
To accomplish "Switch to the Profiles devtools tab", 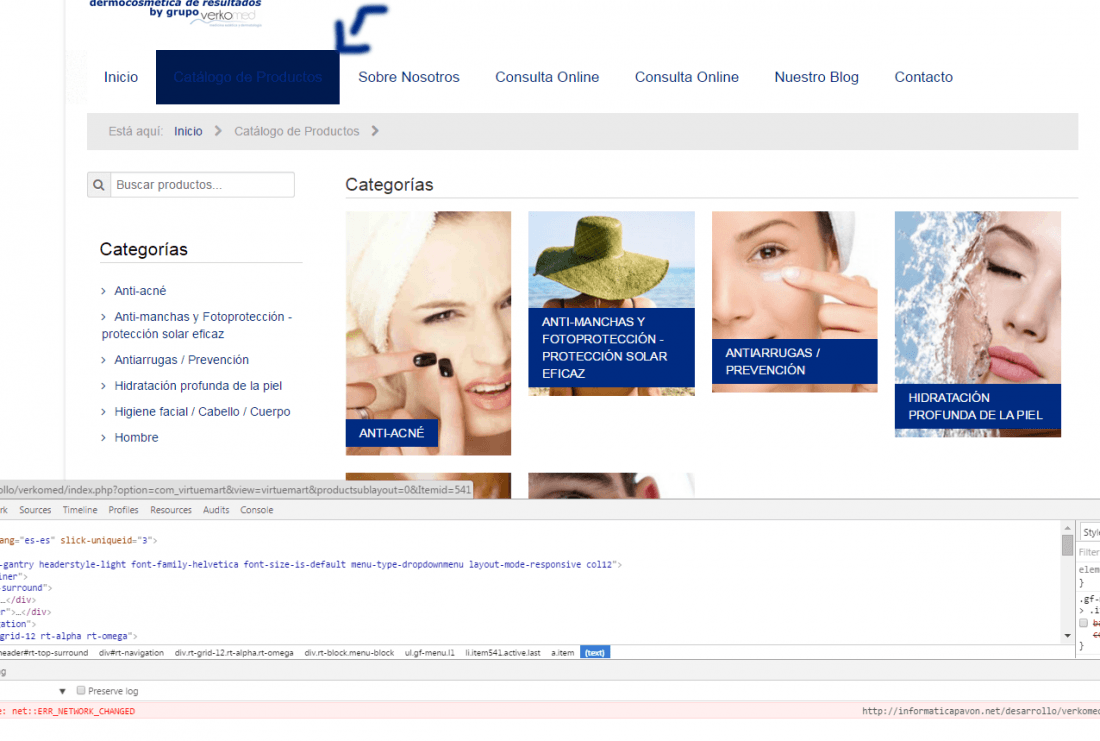I will (123, 510).
